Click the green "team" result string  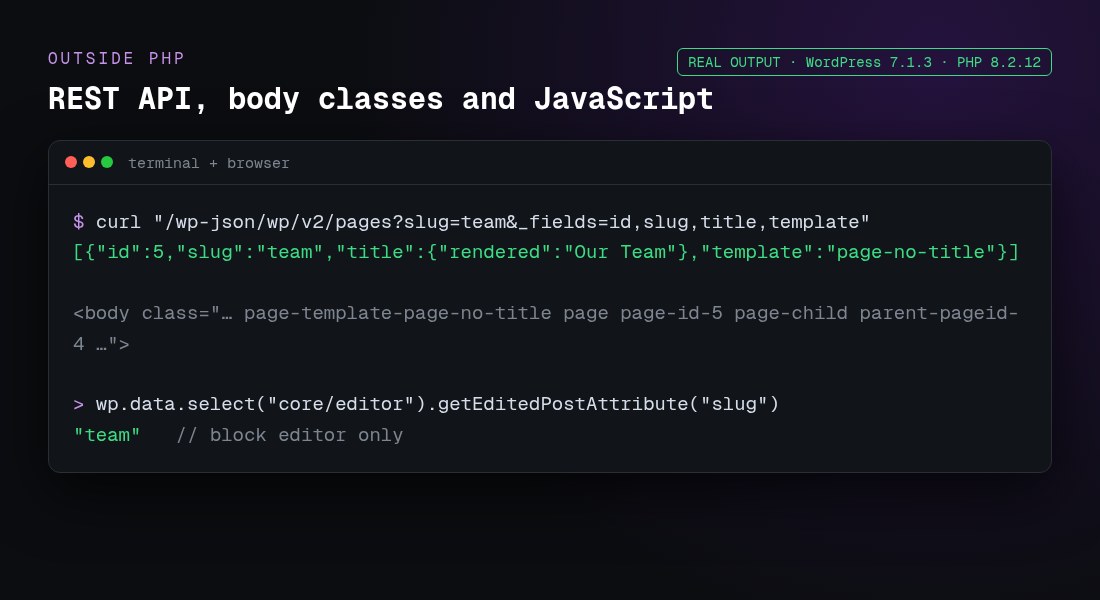pyautogui.click(x=107, y=435)
